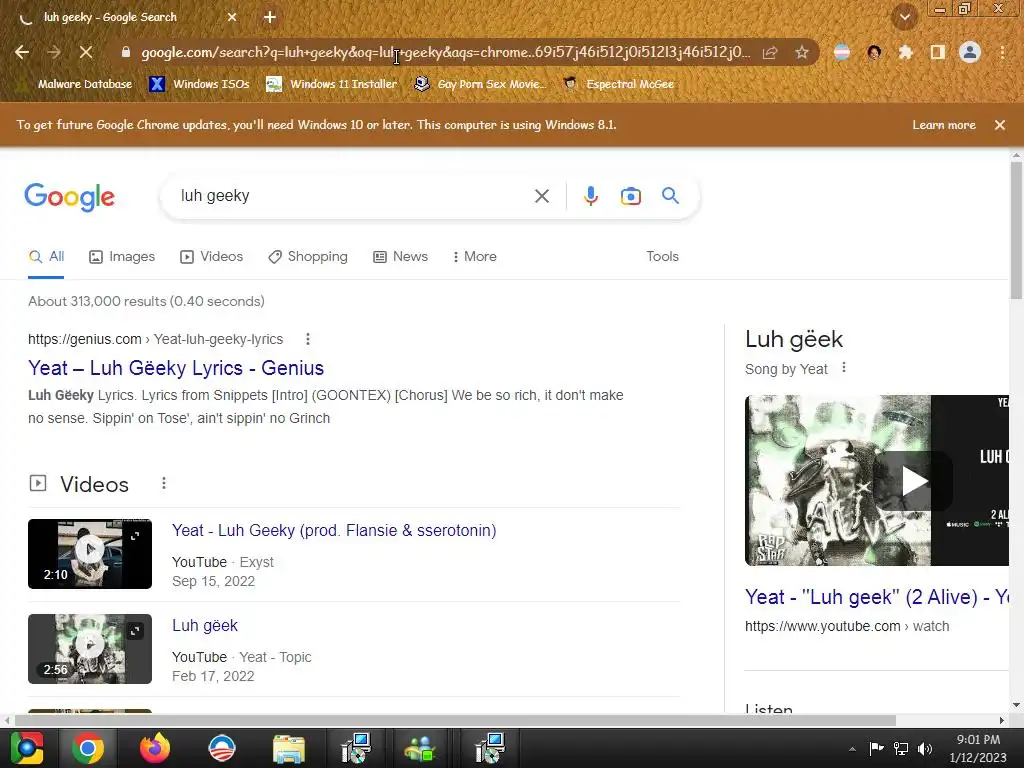
Task: Close the 'luh geeky - Google Search' tab
Action: click(x=232, y=17)
